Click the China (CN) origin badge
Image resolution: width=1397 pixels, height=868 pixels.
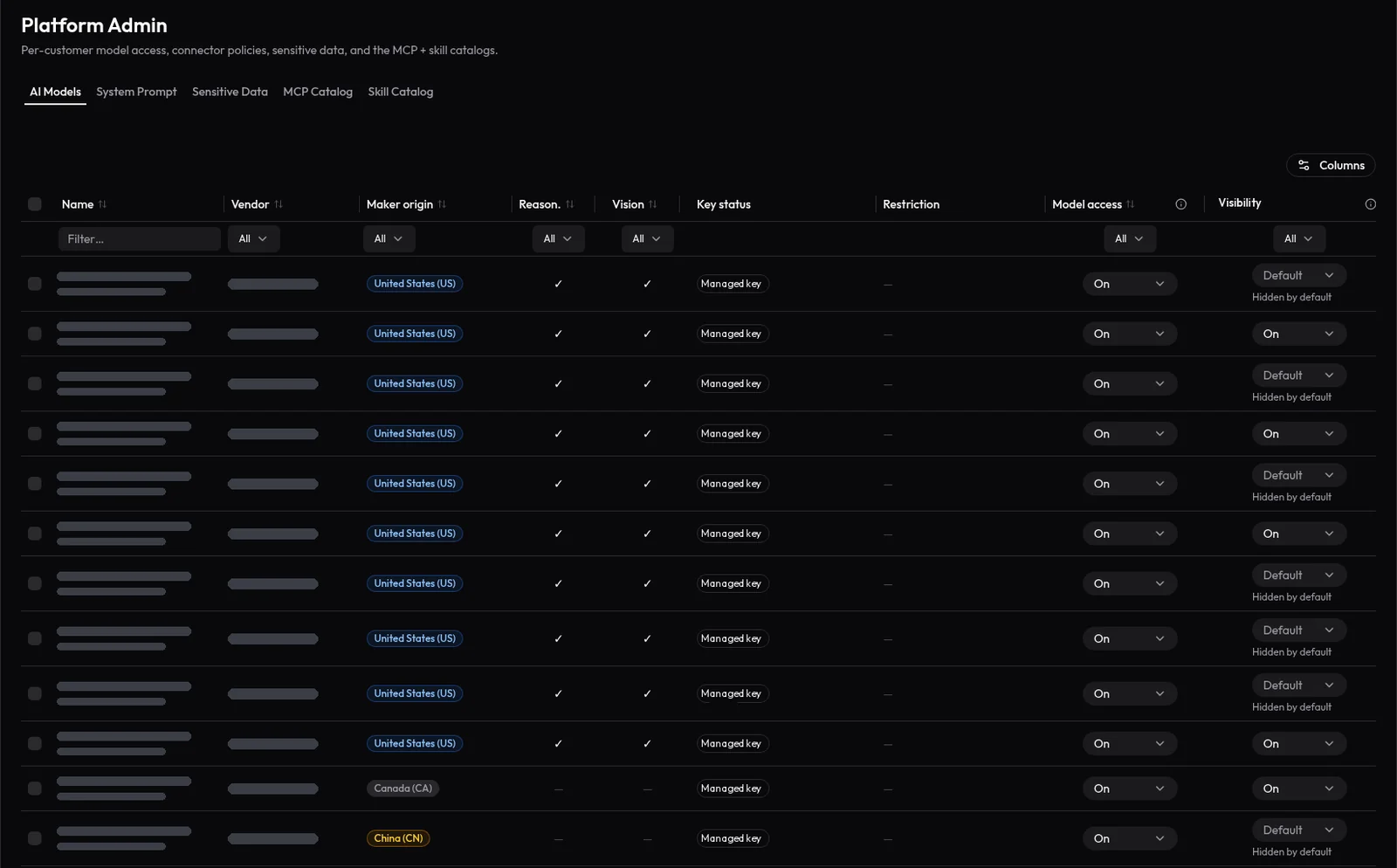pos(398,838)
